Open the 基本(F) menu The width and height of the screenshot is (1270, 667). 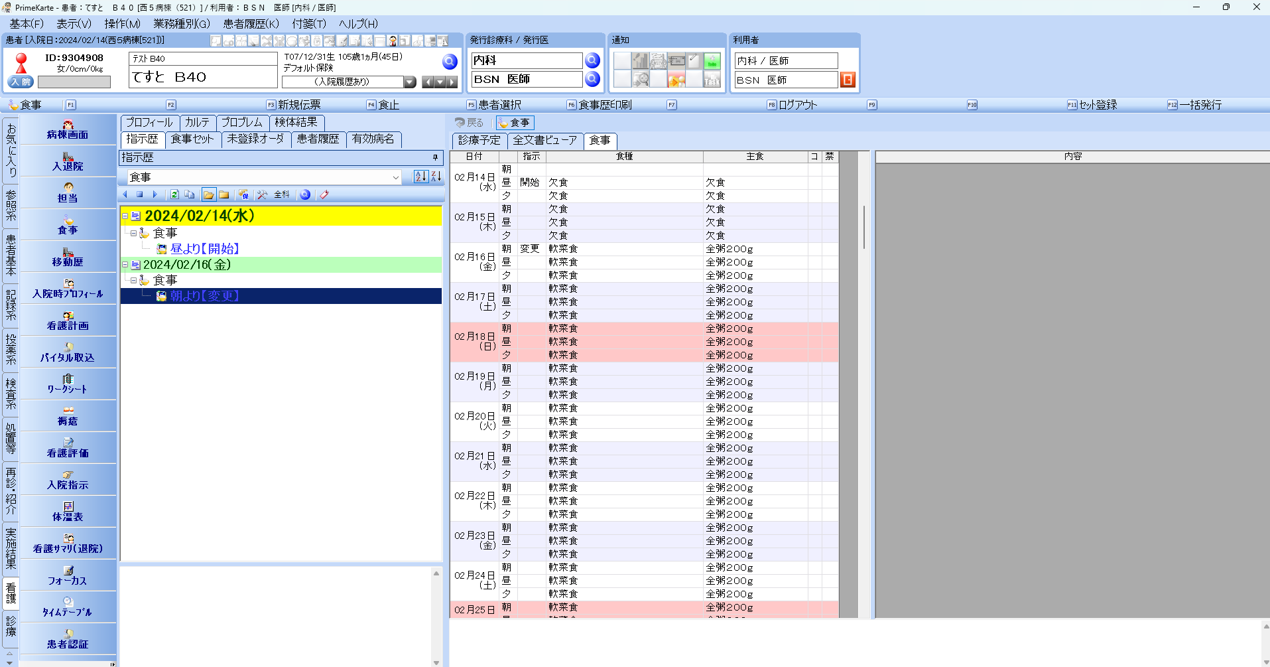pyautogui.click(x=26, y=24)
